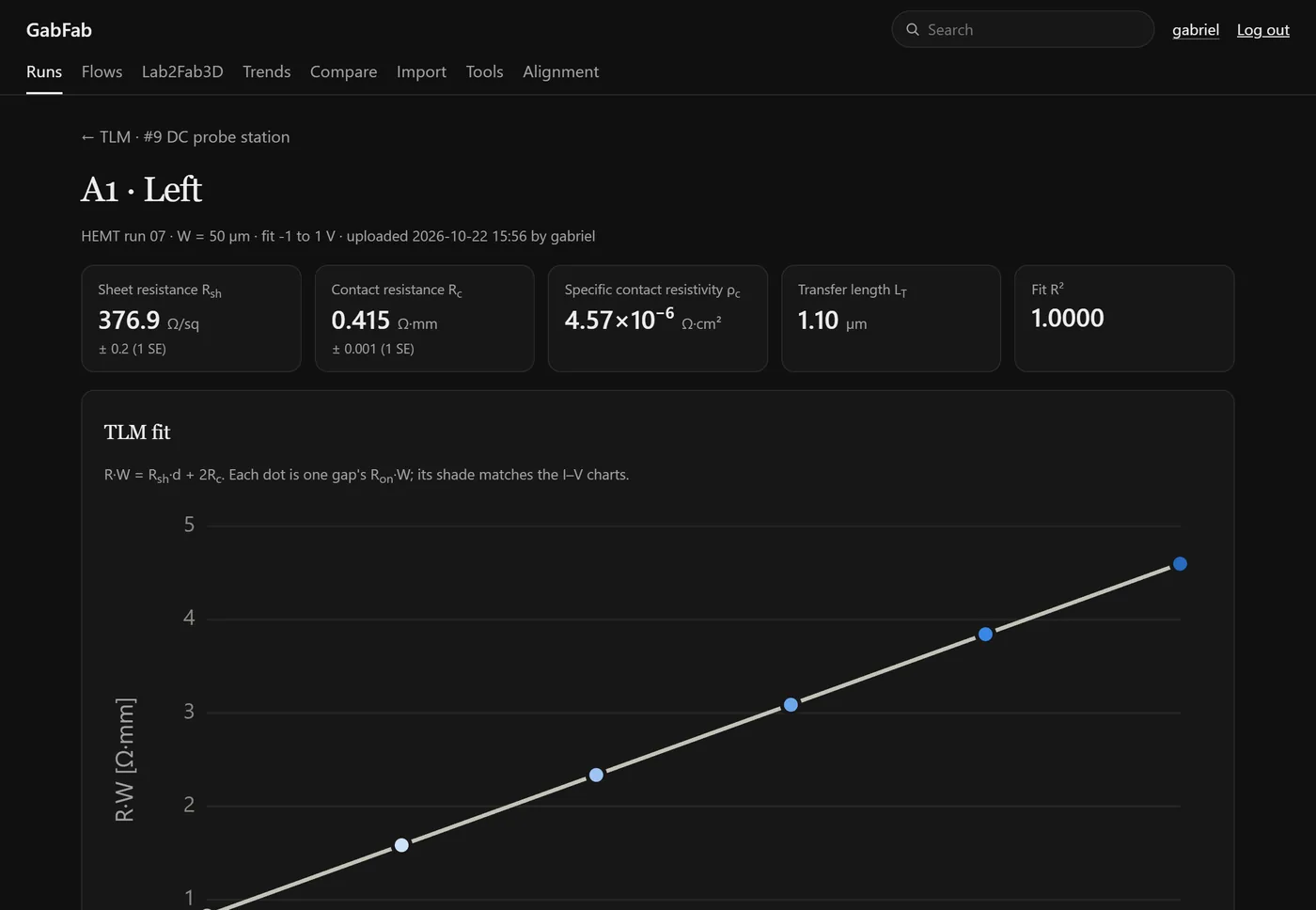
Task: Click the HEMT run 07 metadata line
Action: pyautogui.click(x=337, y=236)
